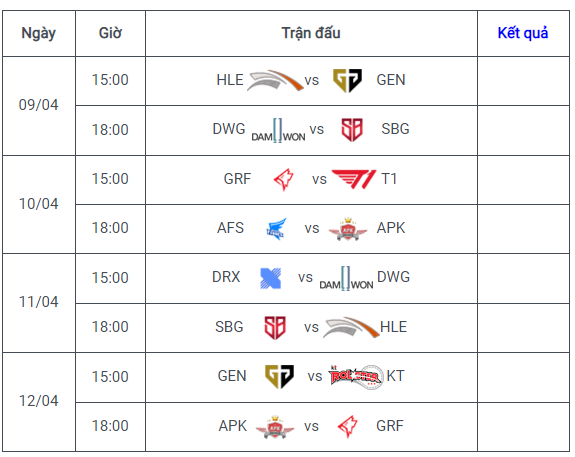This screenshot has width=575, height=457.
Task: Select the Gen.G logo in 12/04 match
Action: (x=279, y=376)
